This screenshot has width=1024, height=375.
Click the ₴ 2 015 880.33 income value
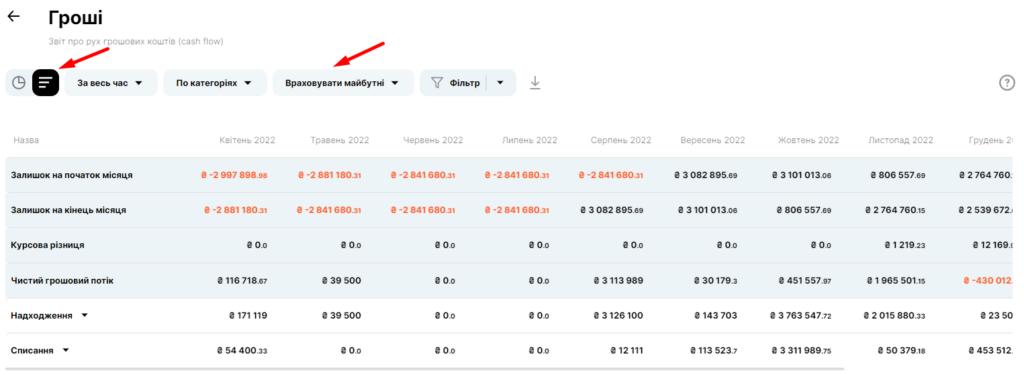pyautogui.click(x=895, y=316)
